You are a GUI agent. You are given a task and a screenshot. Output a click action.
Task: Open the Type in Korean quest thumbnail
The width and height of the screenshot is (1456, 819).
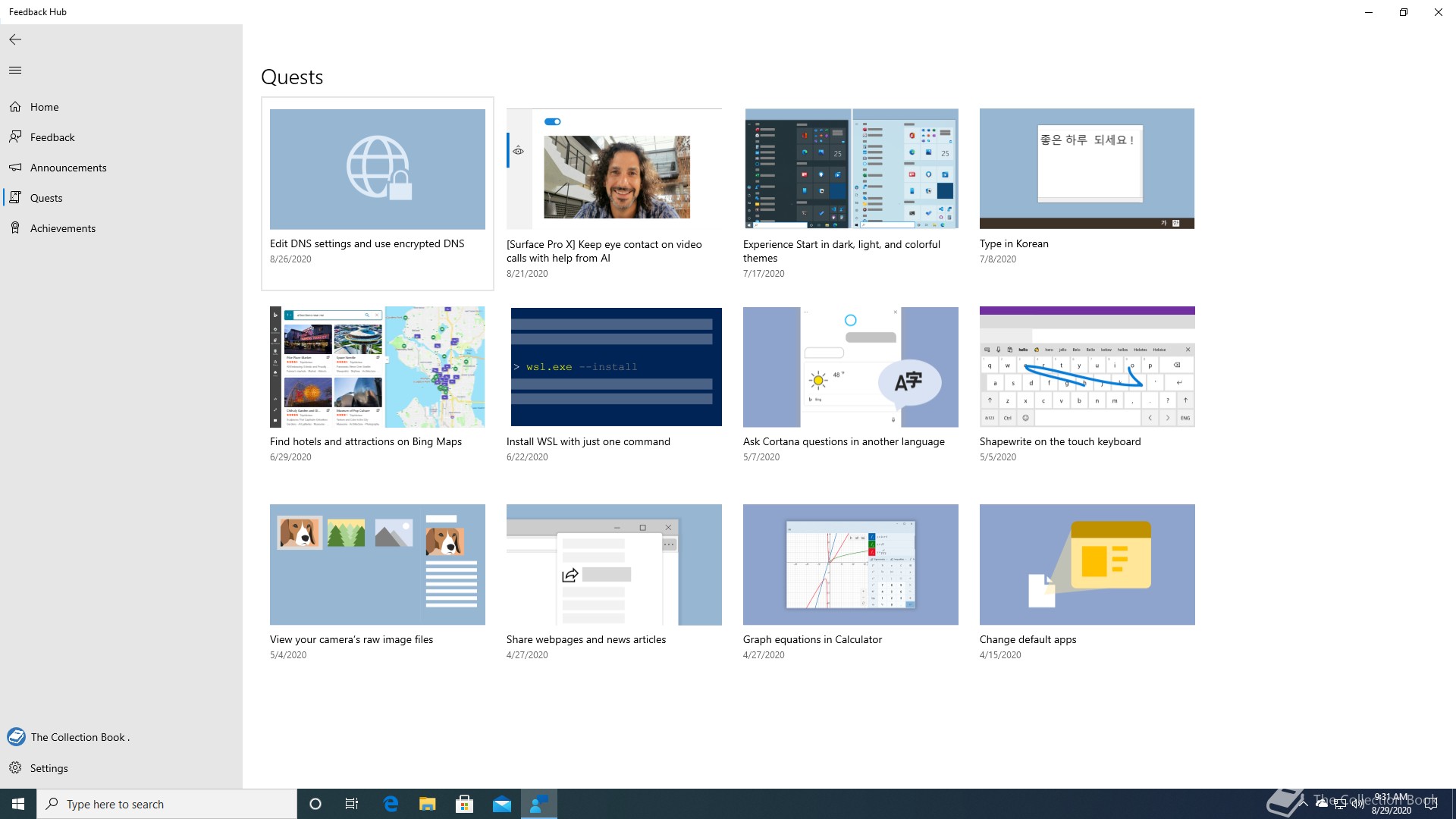click(x=1087, y=168)
